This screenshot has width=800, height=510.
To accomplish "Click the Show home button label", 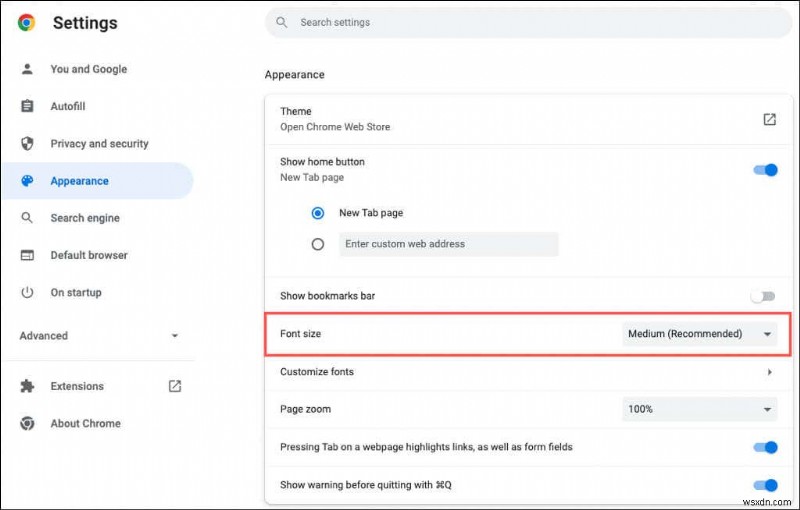I will pos(322,162).
